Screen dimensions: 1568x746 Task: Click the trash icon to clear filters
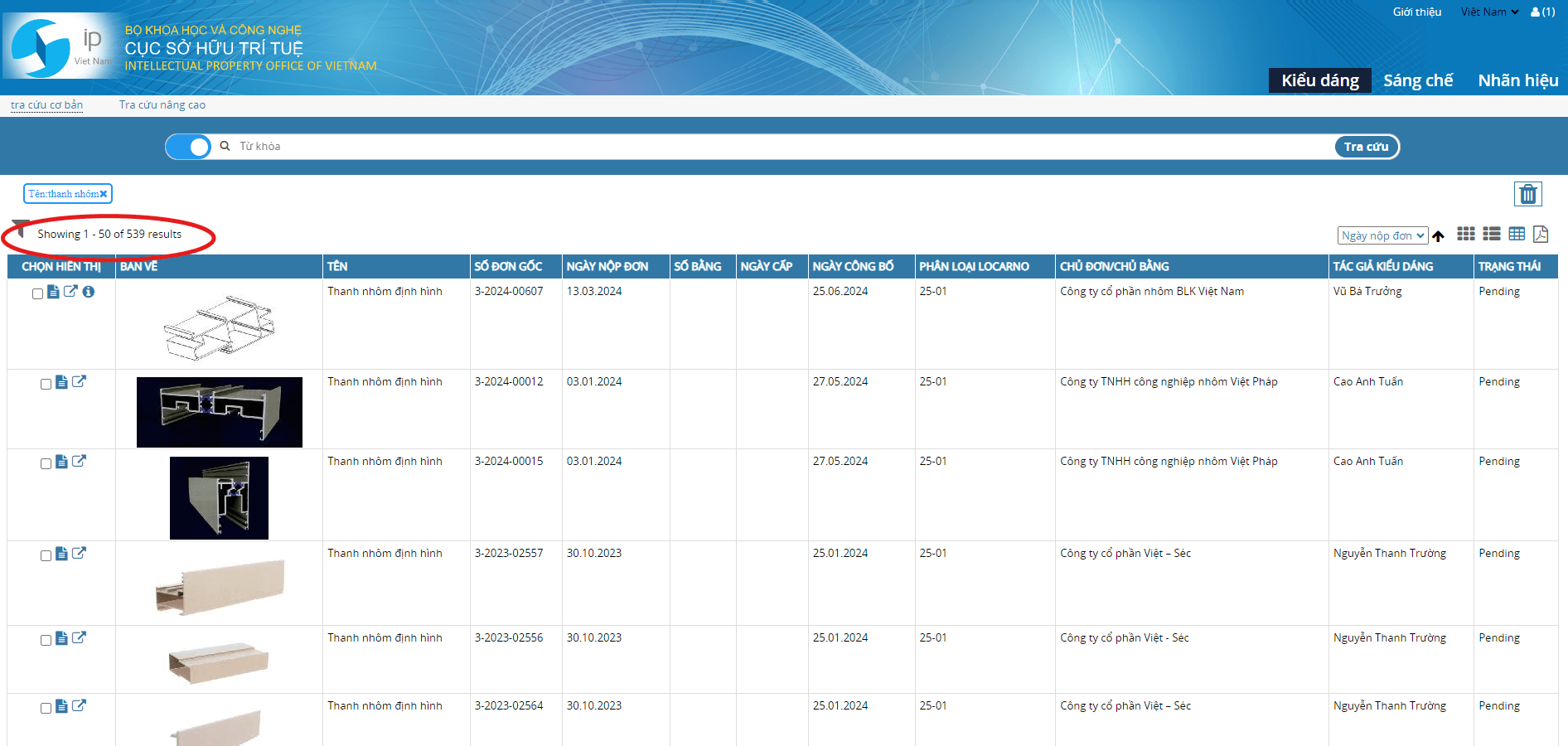pyautogui.click(x=1527, y=194)
